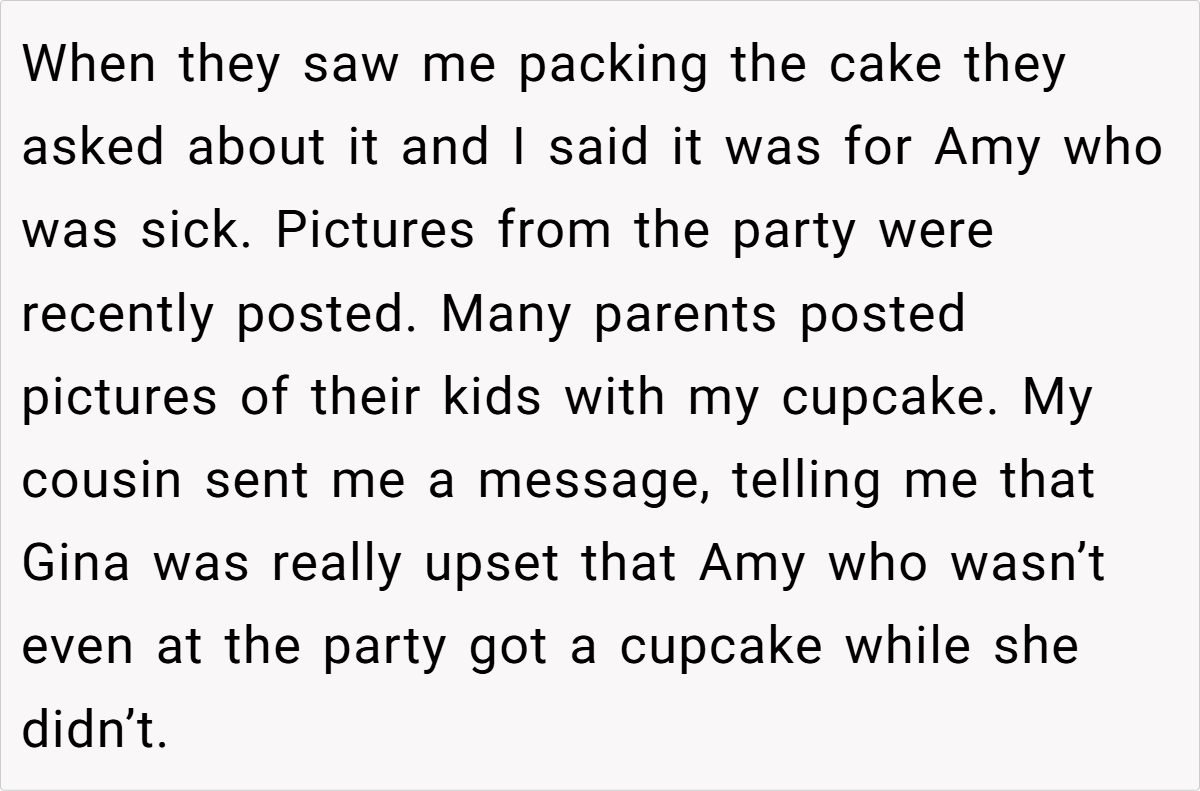This screenshot has width=1200, height=791.
Task: Click the capitalized word "Pictures"
Action: (376, 232)
